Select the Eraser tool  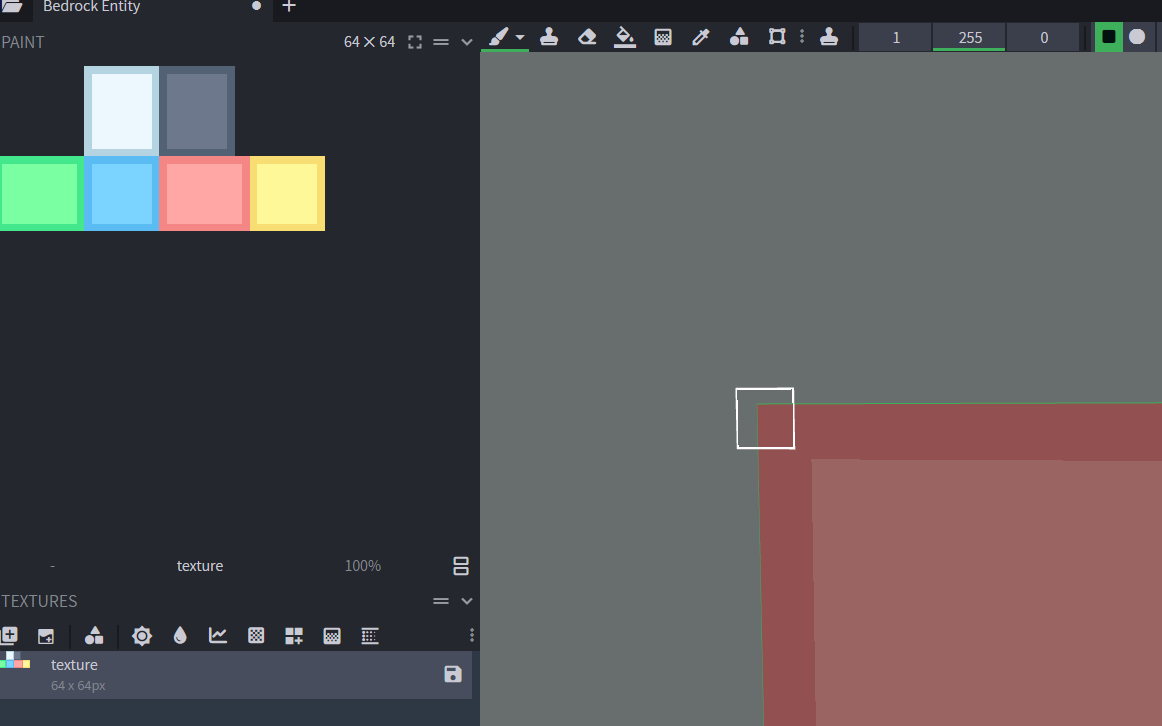point(587,37)
